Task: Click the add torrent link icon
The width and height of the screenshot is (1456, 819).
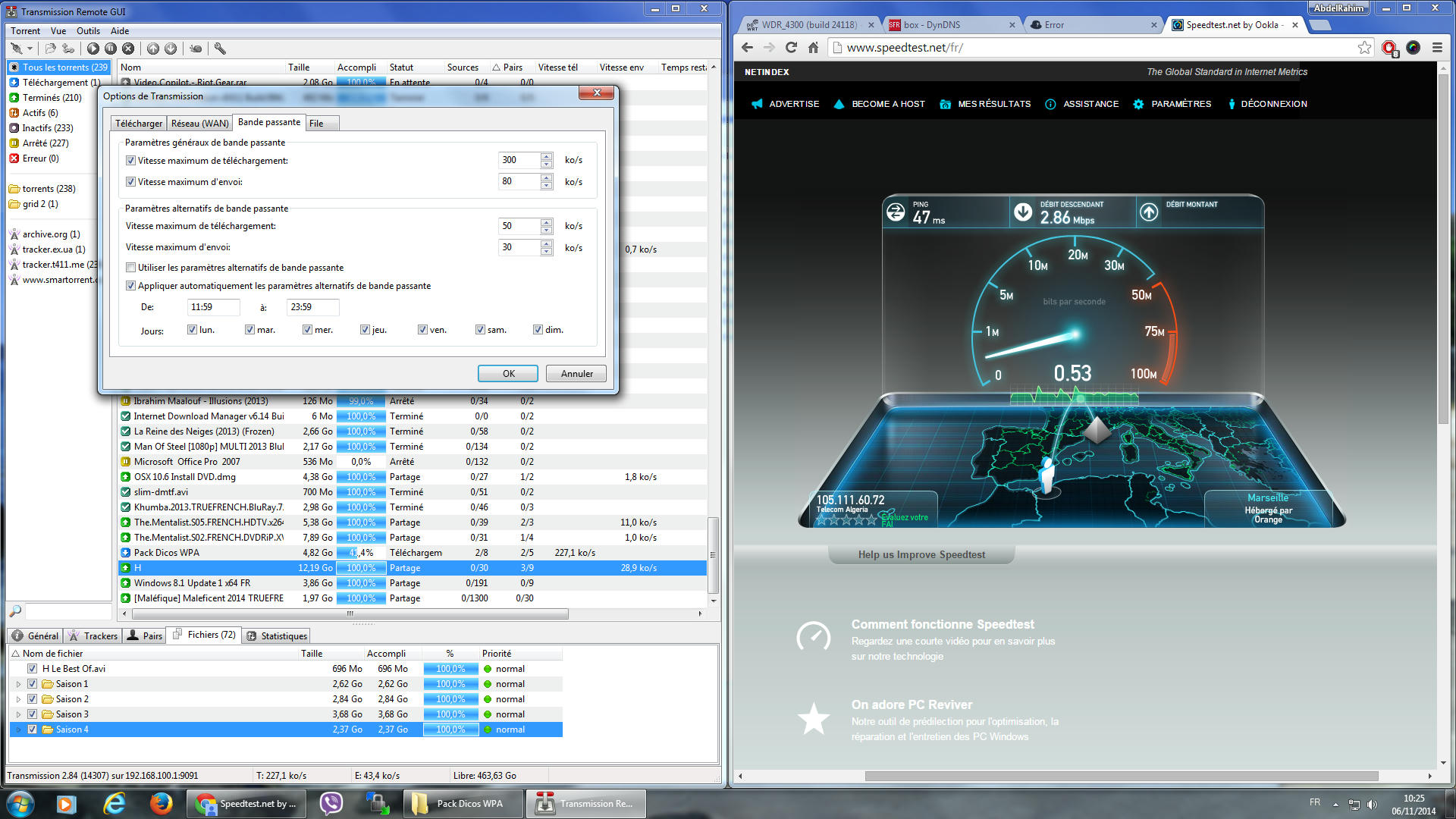Action: coord(68,49)
